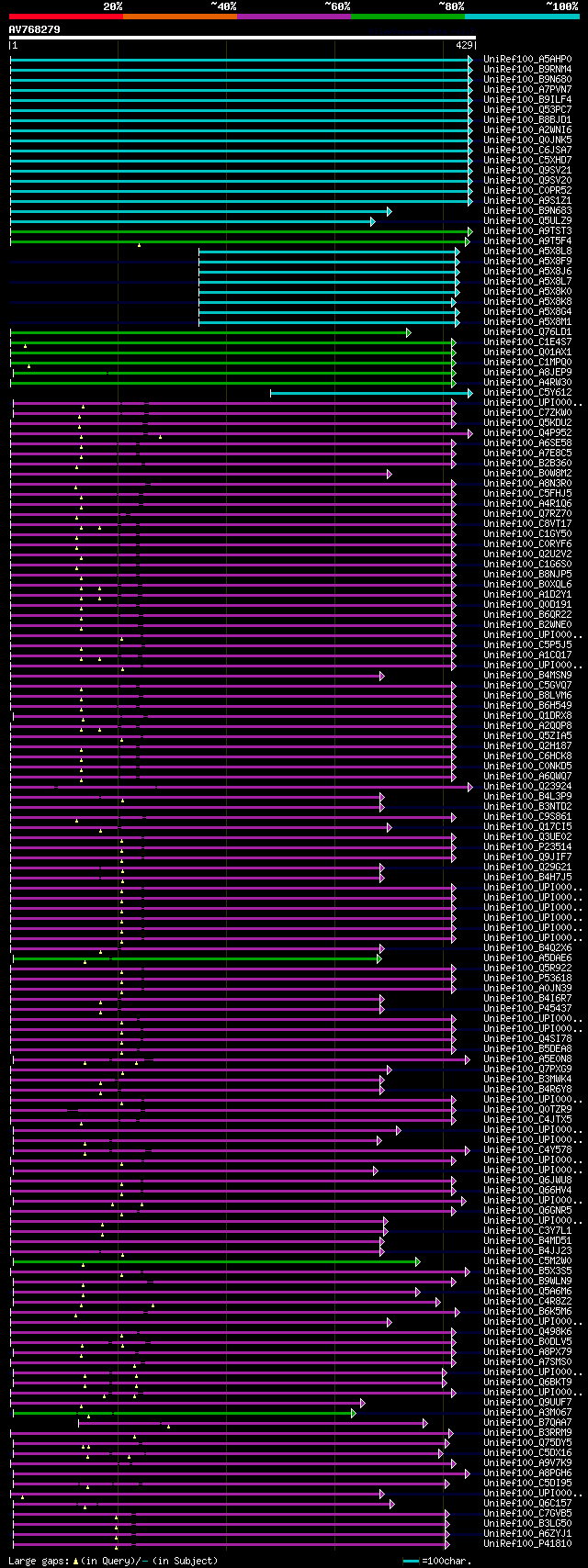Click label UniRef100_Q5A6M6
588x1568 pixels.
tap(527, 1292)
